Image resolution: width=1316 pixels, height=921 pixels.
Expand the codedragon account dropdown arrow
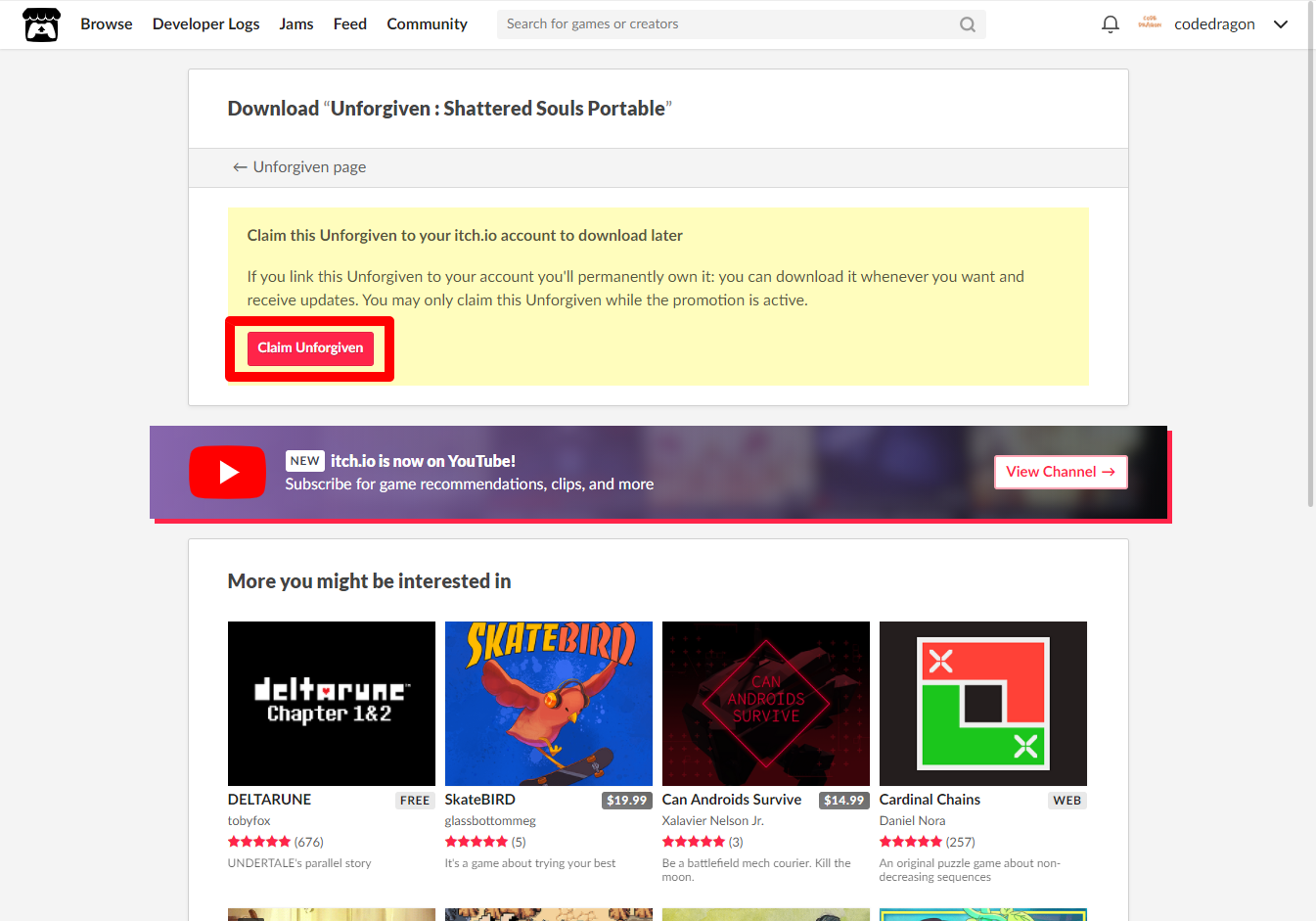point(1281,24)
